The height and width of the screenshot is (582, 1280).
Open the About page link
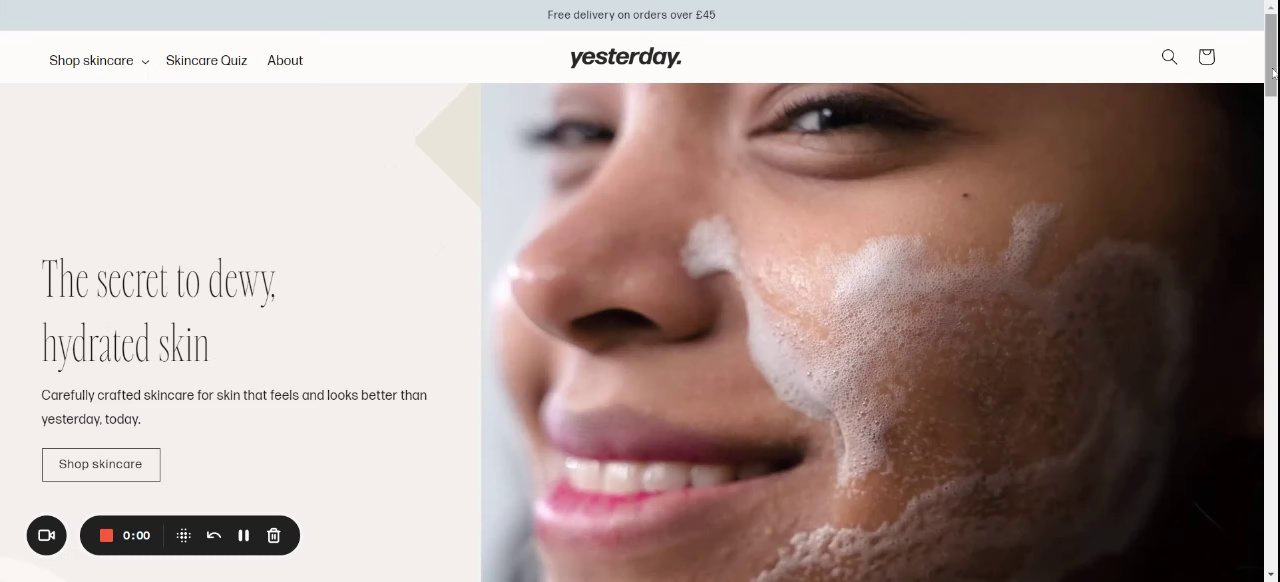pos(285,61)
